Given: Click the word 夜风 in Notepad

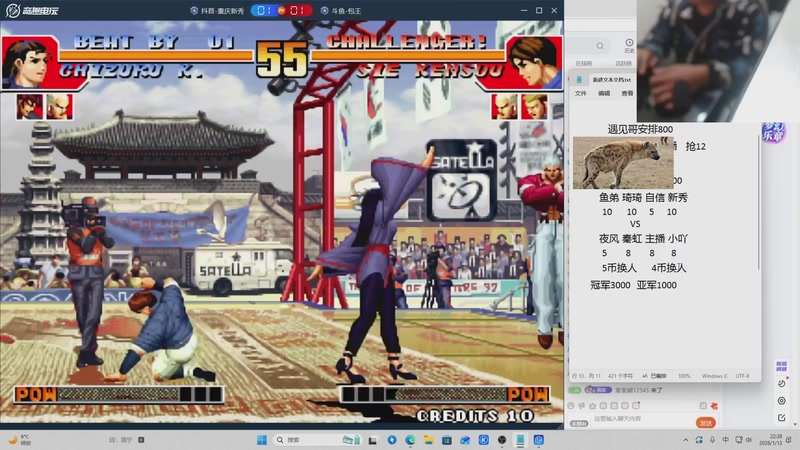Looking at the screenshot, I should pyautogui.click(x=609, y=238).
